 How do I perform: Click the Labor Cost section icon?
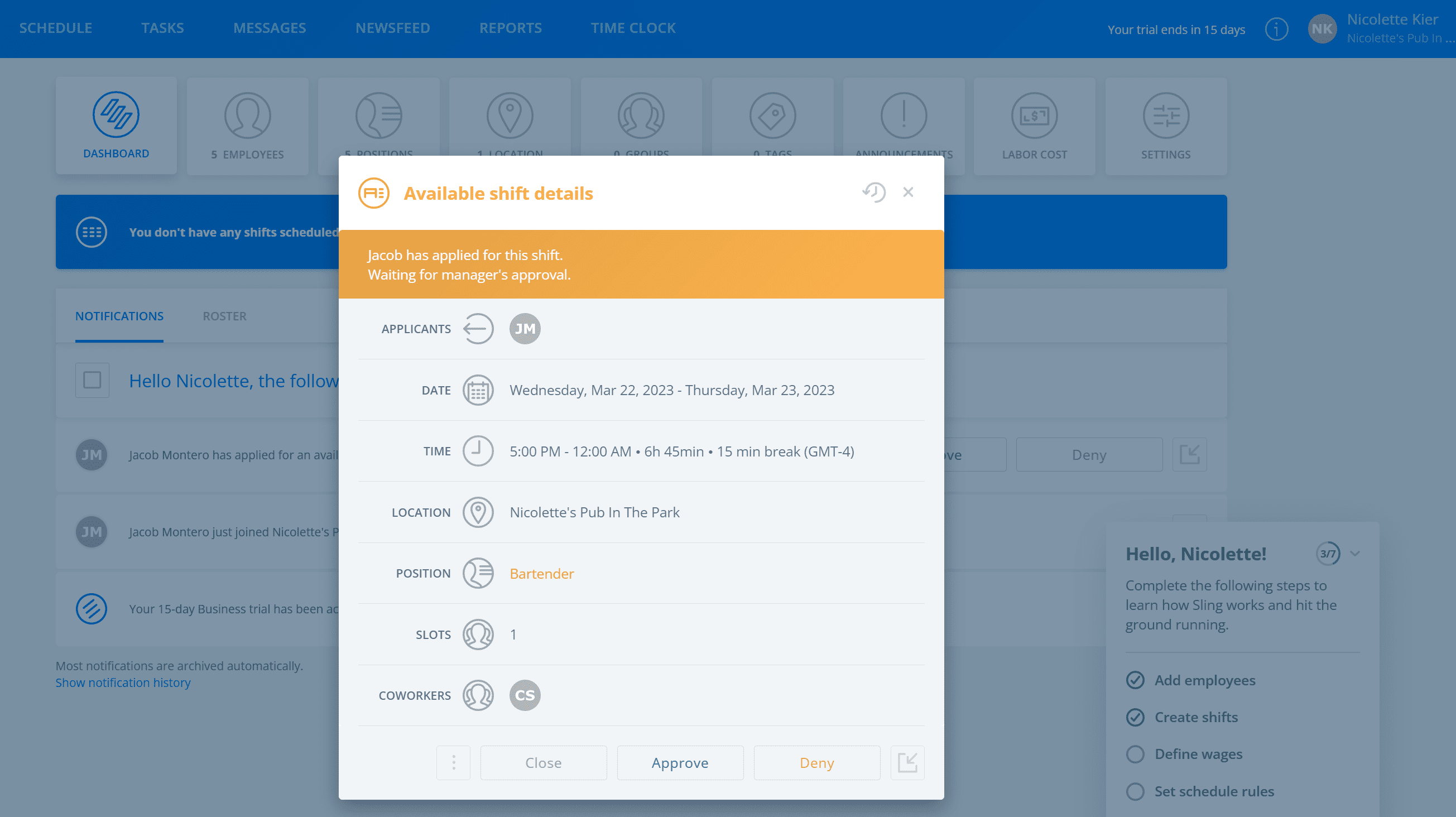click(x=1034, y=115)
